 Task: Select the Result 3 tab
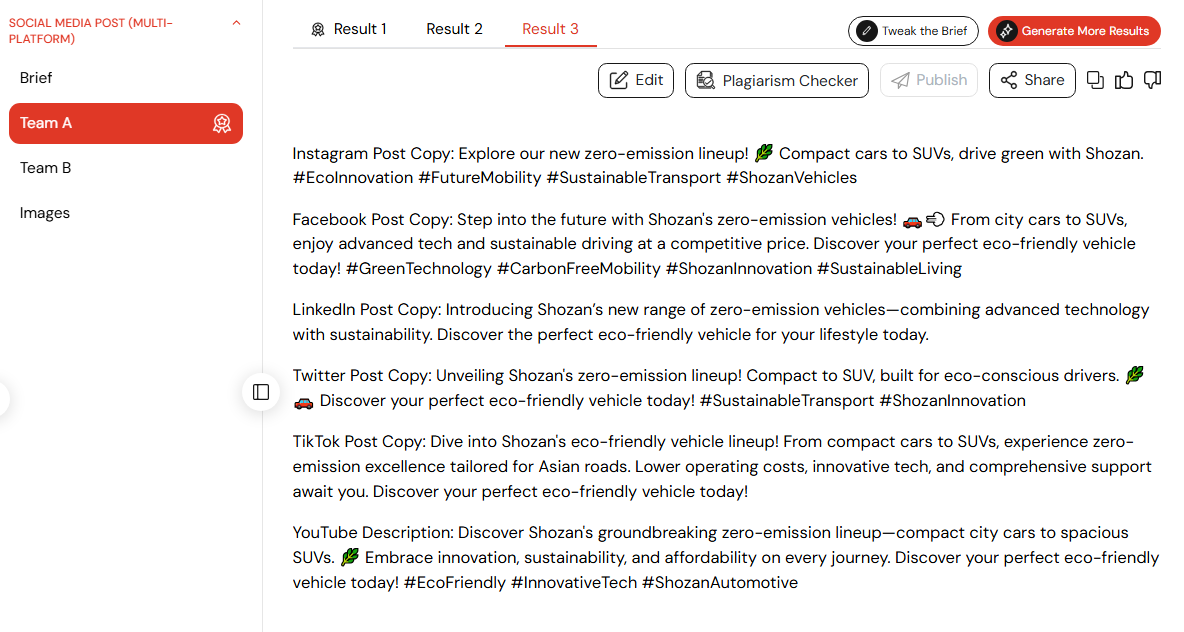click(550, 29)
